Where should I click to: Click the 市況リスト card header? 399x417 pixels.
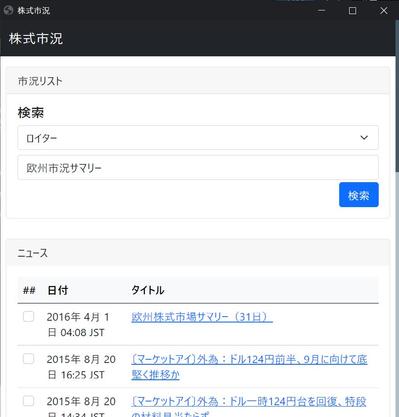coord(198,81)
